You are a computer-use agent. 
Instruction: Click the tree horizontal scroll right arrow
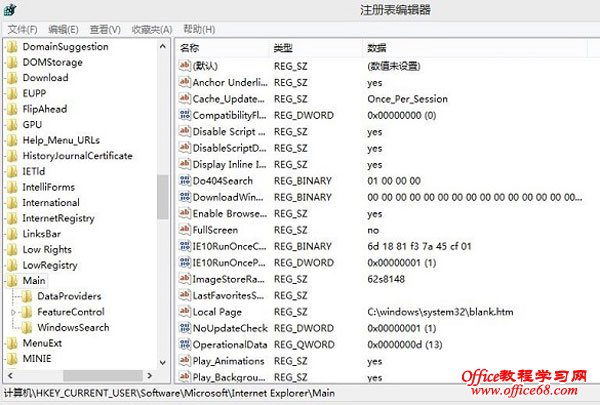(x=150, y=376)
